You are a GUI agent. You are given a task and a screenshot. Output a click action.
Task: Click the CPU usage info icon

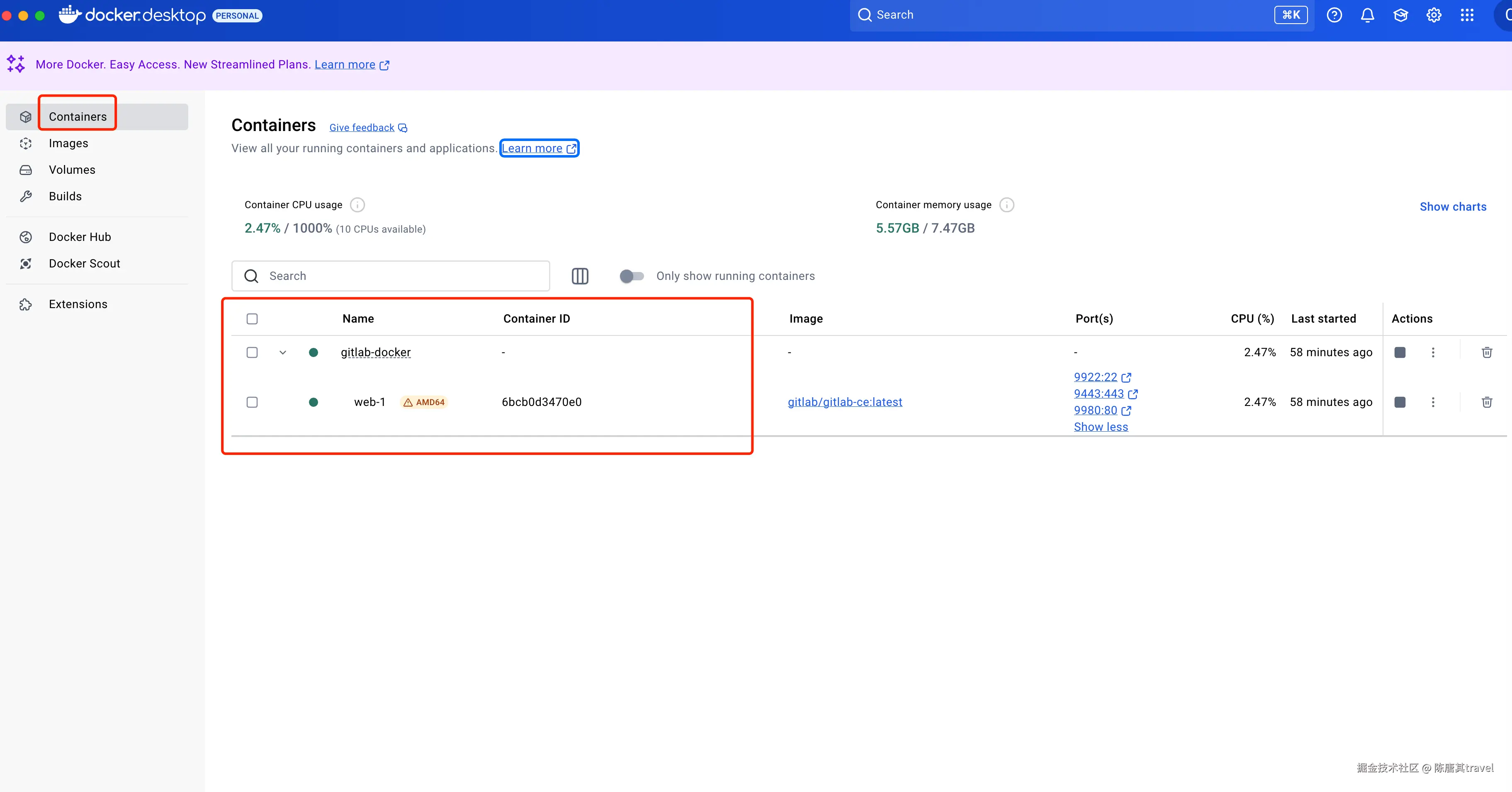point(357,205)
